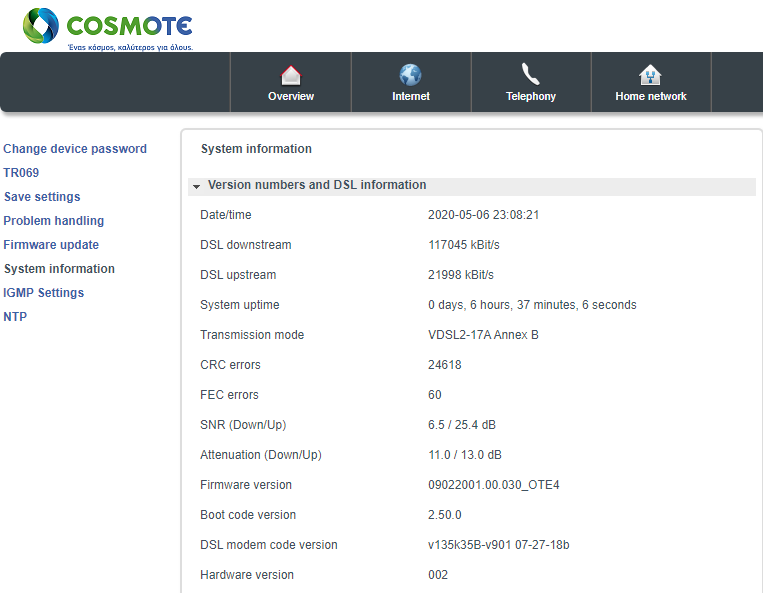The image size is (763, 593).
Task: Click CRC errors value 24618
Action: (445, 365)
